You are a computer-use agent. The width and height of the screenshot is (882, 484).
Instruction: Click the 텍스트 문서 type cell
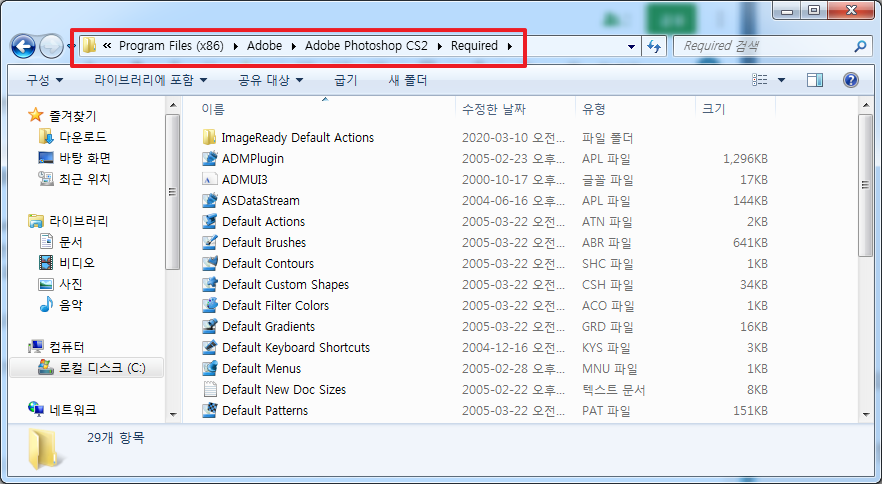tap(613, 389)
